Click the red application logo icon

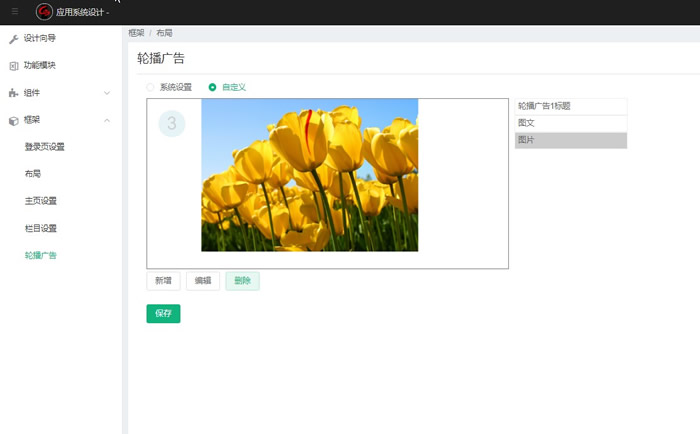[44, 12]
